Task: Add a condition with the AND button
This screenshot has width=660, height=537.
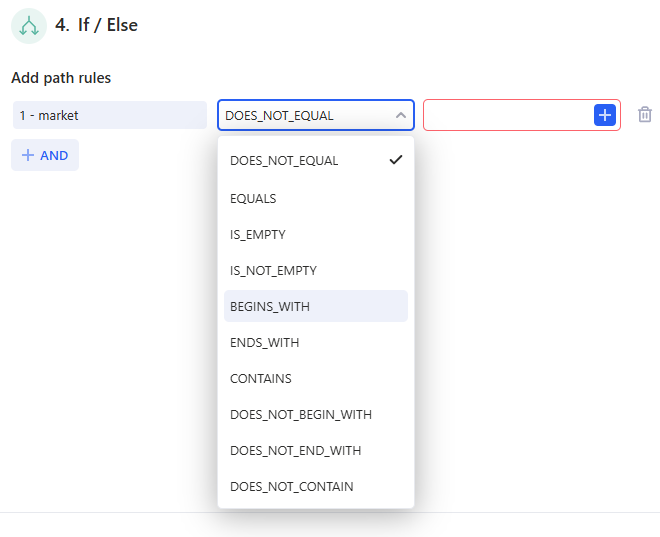Action: [45, 155]
